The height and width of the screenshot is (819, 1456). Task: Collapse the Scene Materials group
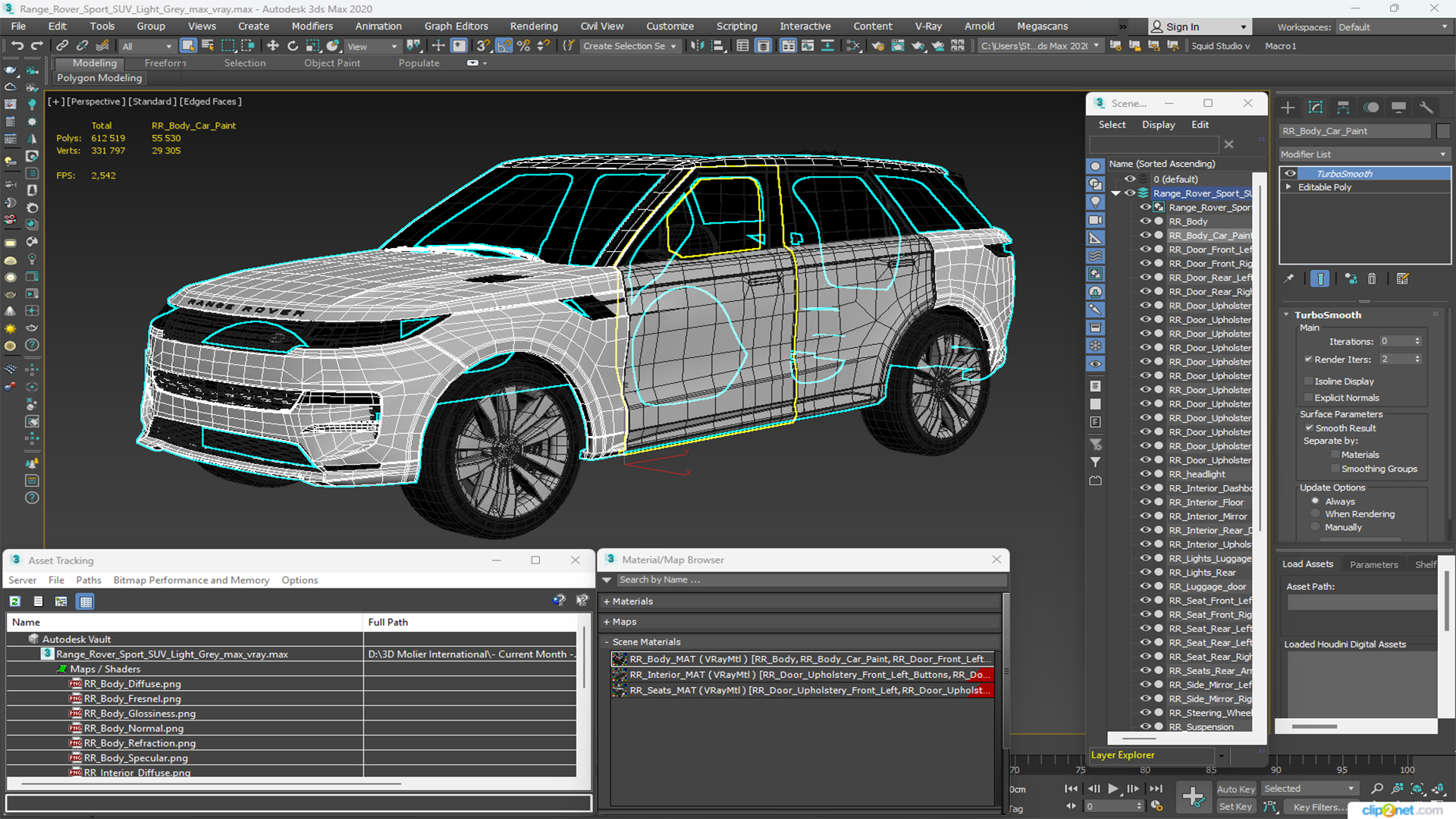pos(607,642)
